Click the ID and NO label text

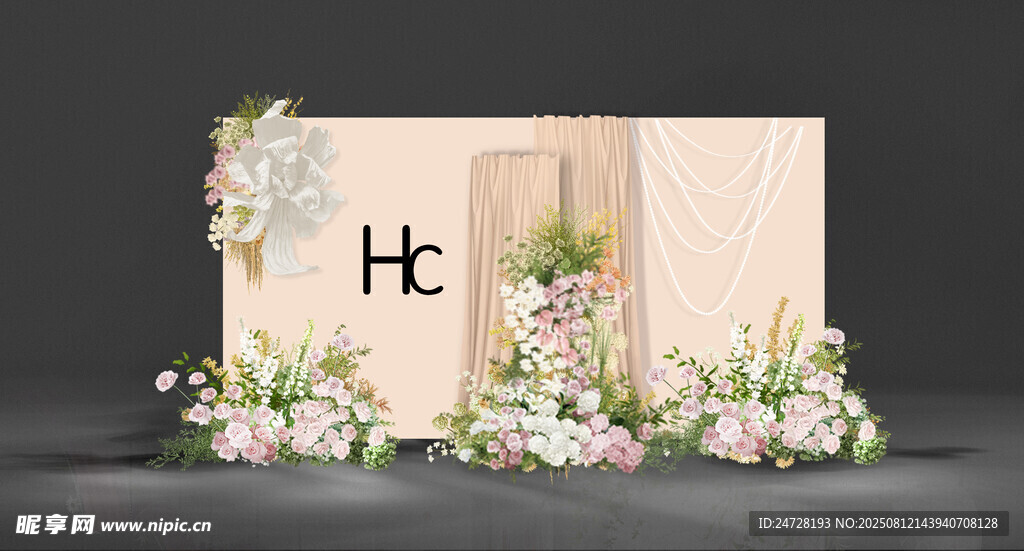[878, 523]
